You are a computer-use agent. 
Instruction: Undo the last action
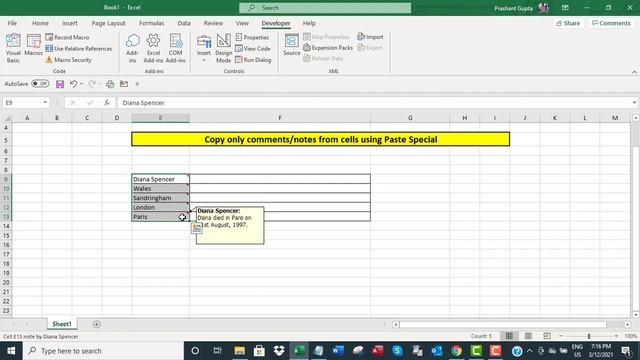point(73,84)
